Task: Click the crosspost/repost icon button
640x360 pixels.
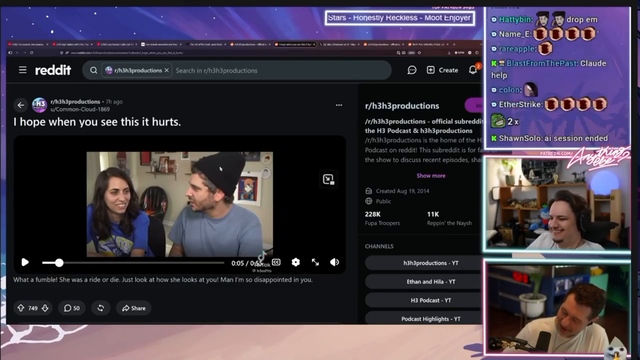Action: [x=101, y=308]
